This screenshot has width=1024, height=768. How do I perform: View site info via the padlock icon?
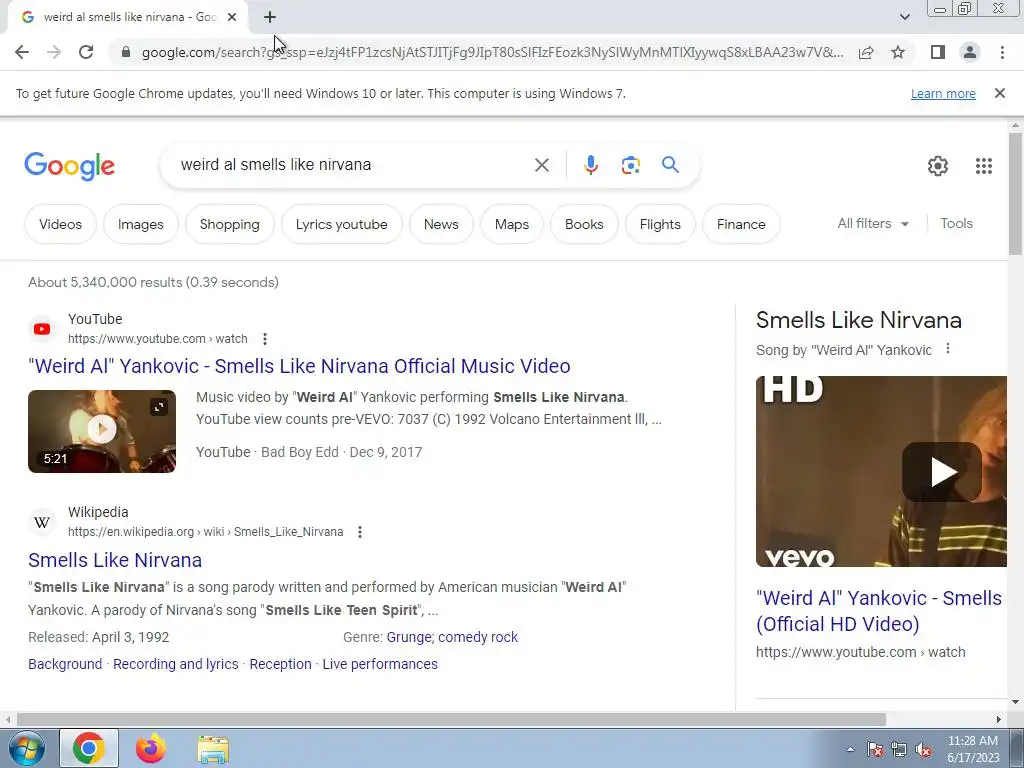[126, 52]
